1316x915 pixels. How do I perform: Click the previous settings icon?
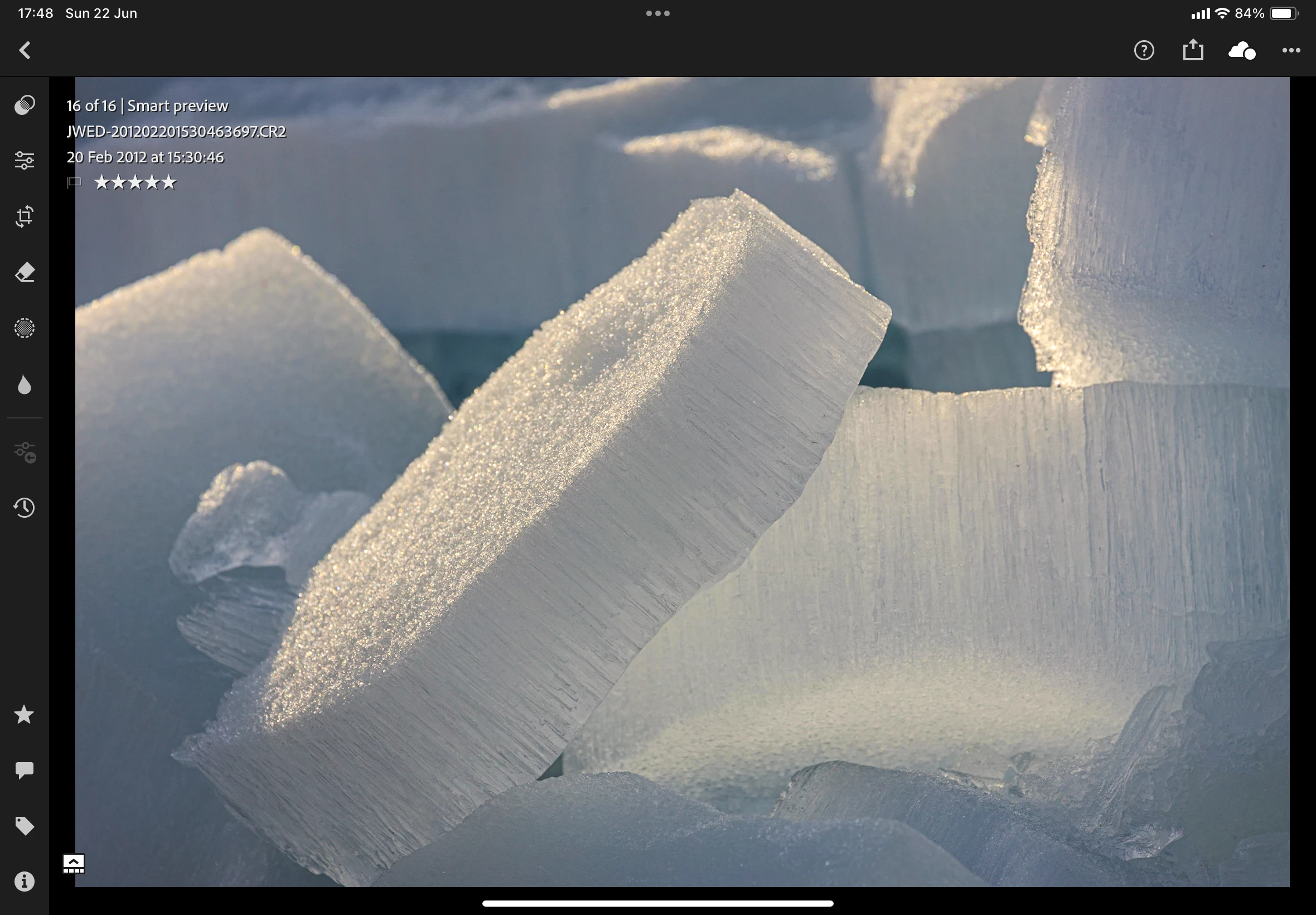coord(24,452)
